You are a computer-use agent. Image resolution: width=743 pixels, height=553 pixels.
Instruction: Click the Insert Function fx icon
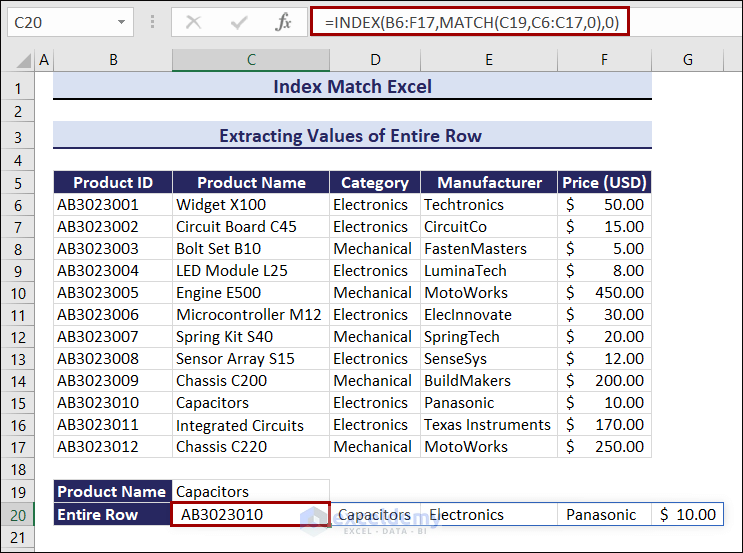pos(283,21)
